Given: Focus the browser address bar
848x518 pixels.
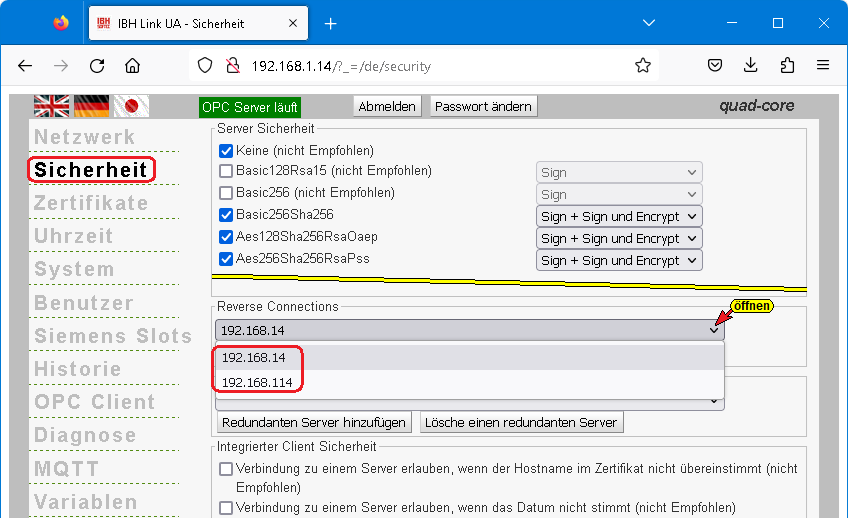Looking at the screenshot, I should (422, 66).
